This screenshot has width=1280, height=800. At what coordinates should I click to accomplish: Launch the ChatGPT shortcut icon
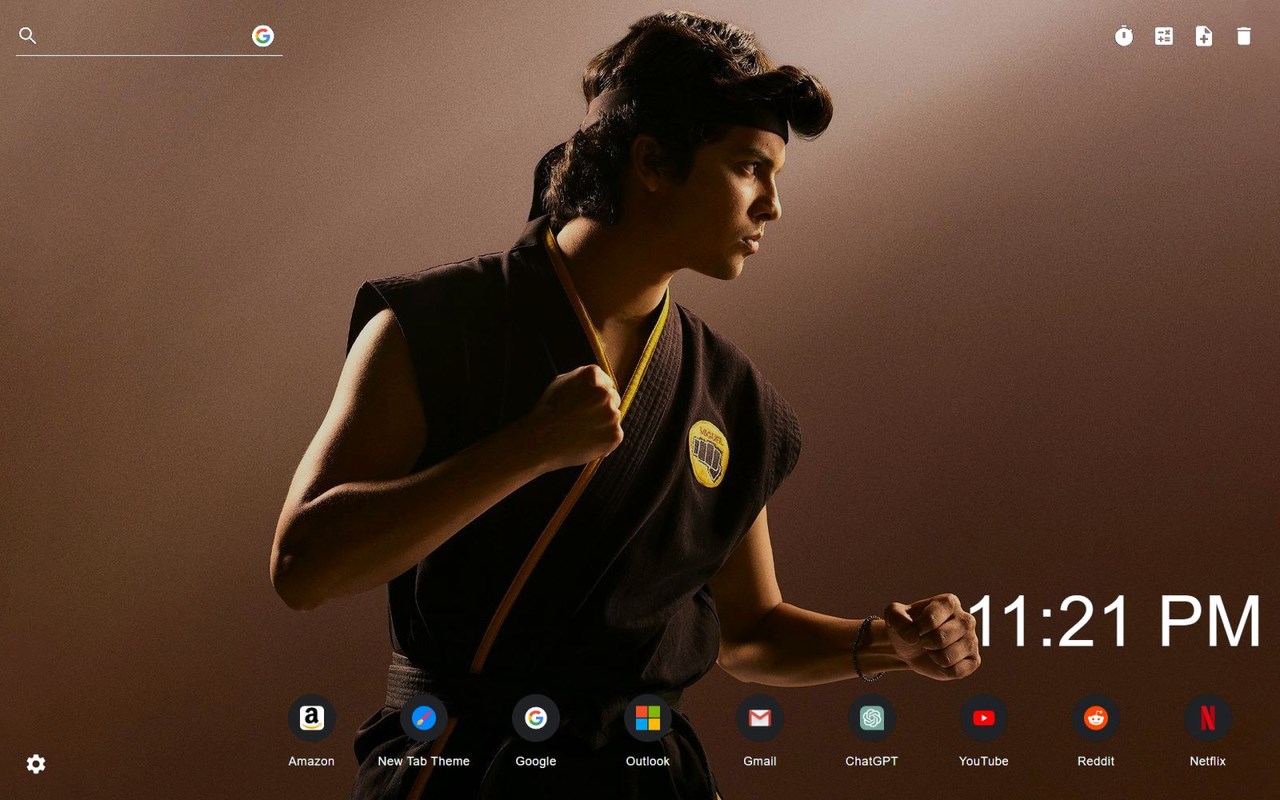pyautogui.click(x=872, y=718)
